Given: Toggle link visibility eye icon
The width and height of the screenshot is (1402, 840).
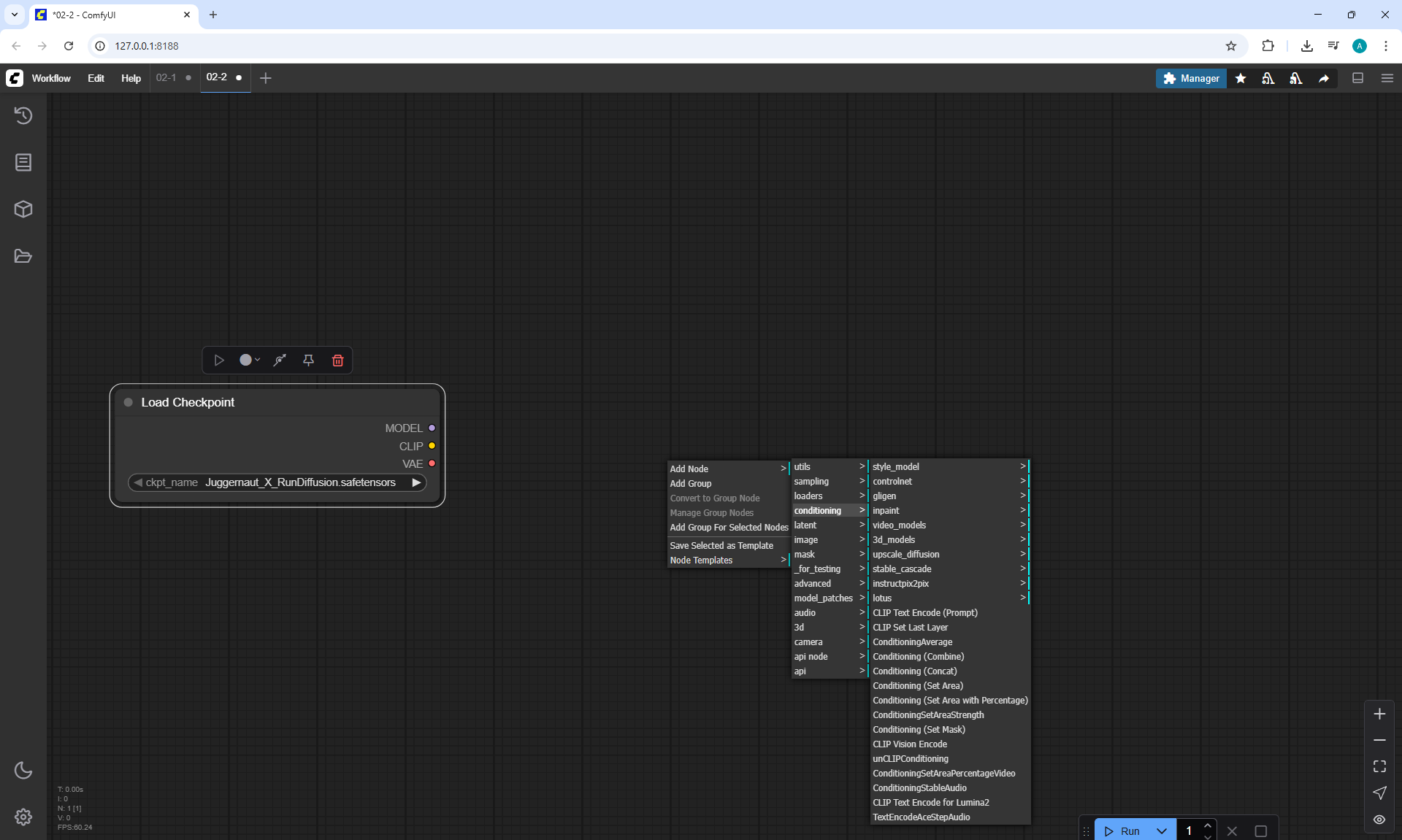Looking at the screenshot, I should 1379,820.
